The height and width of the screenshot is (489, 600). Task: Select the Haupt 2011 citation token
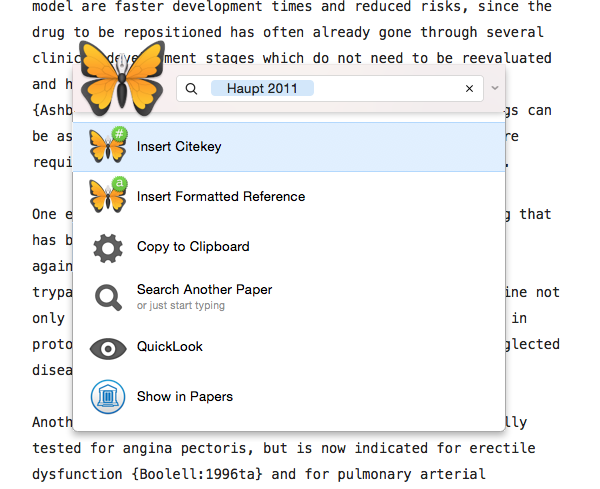pyautogui.click(x=262, y=88)
